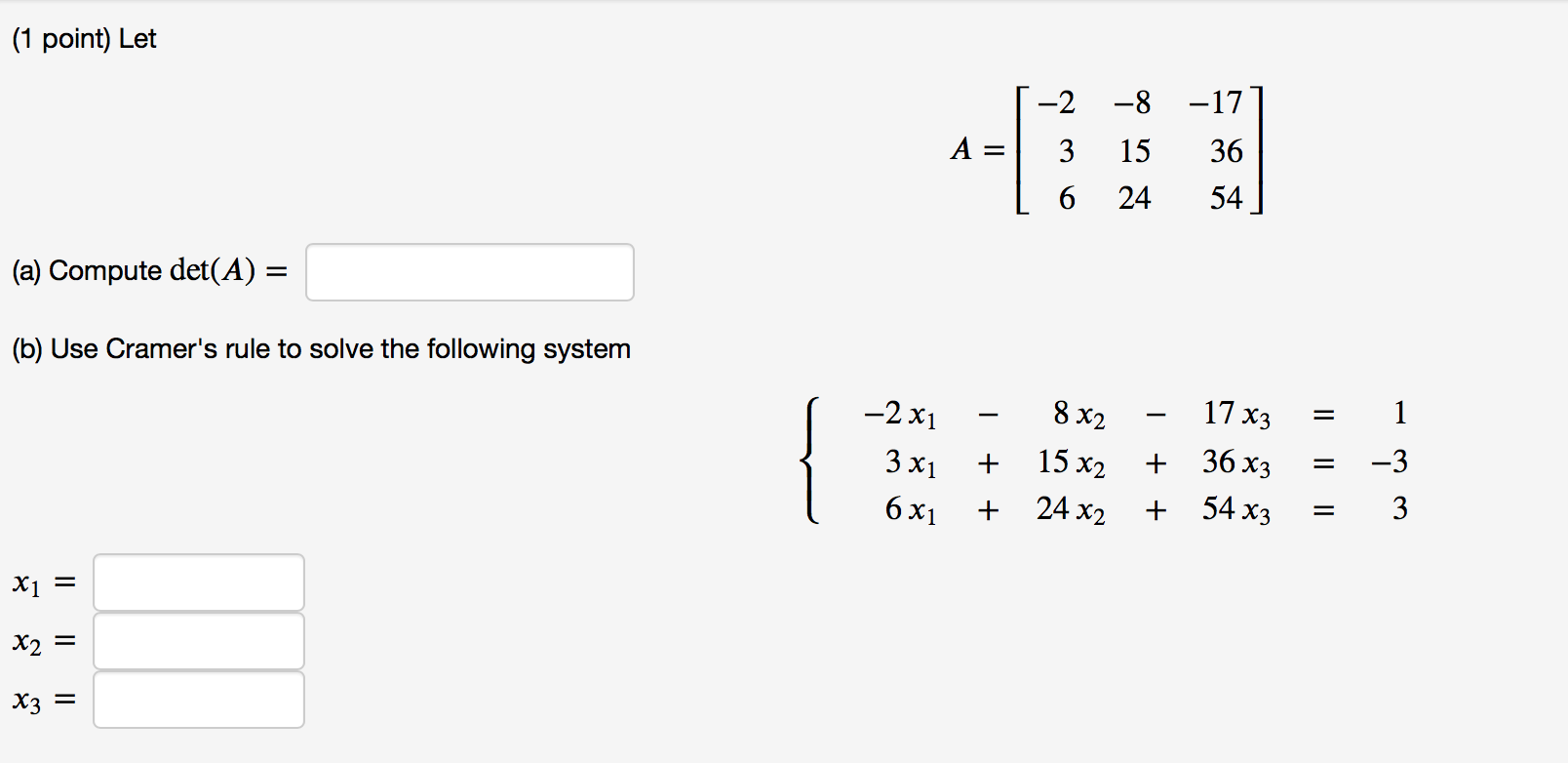
Task: Select the x1 answer box
Action: click(x=197, y=582)
